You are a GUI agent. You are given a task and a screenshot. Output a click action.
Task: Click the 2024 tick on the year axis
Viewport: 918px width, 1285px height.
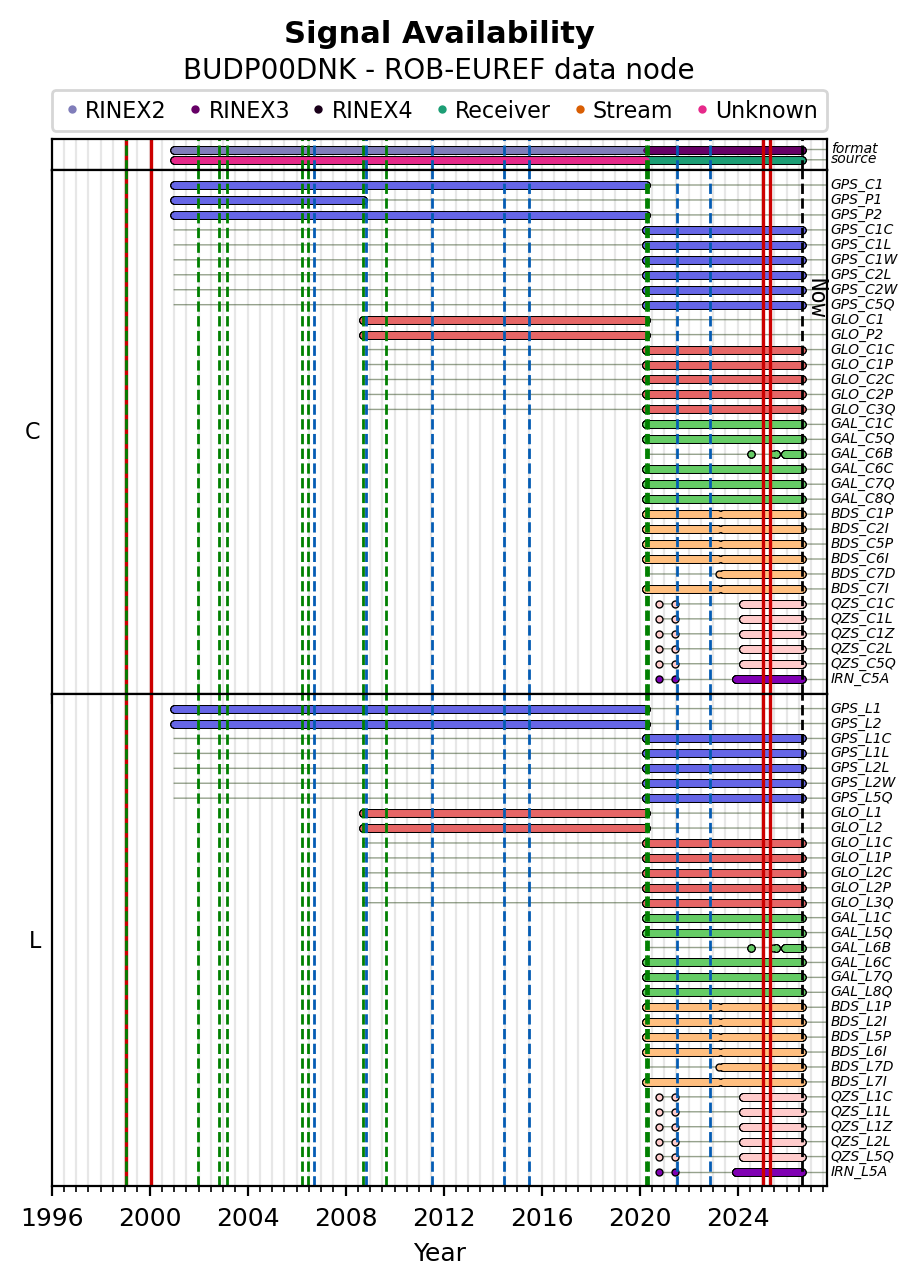[x=738, y=1218]
